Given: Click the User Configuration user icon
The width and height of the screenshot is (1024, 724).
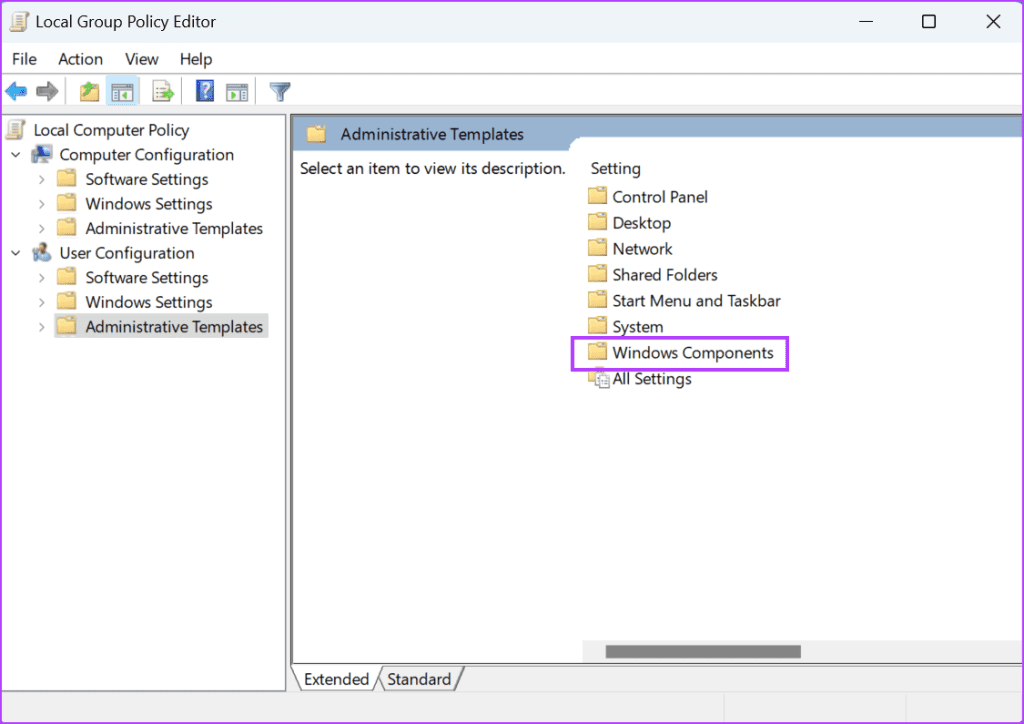Looking at the screenshot, I should (x=42, y=253).
